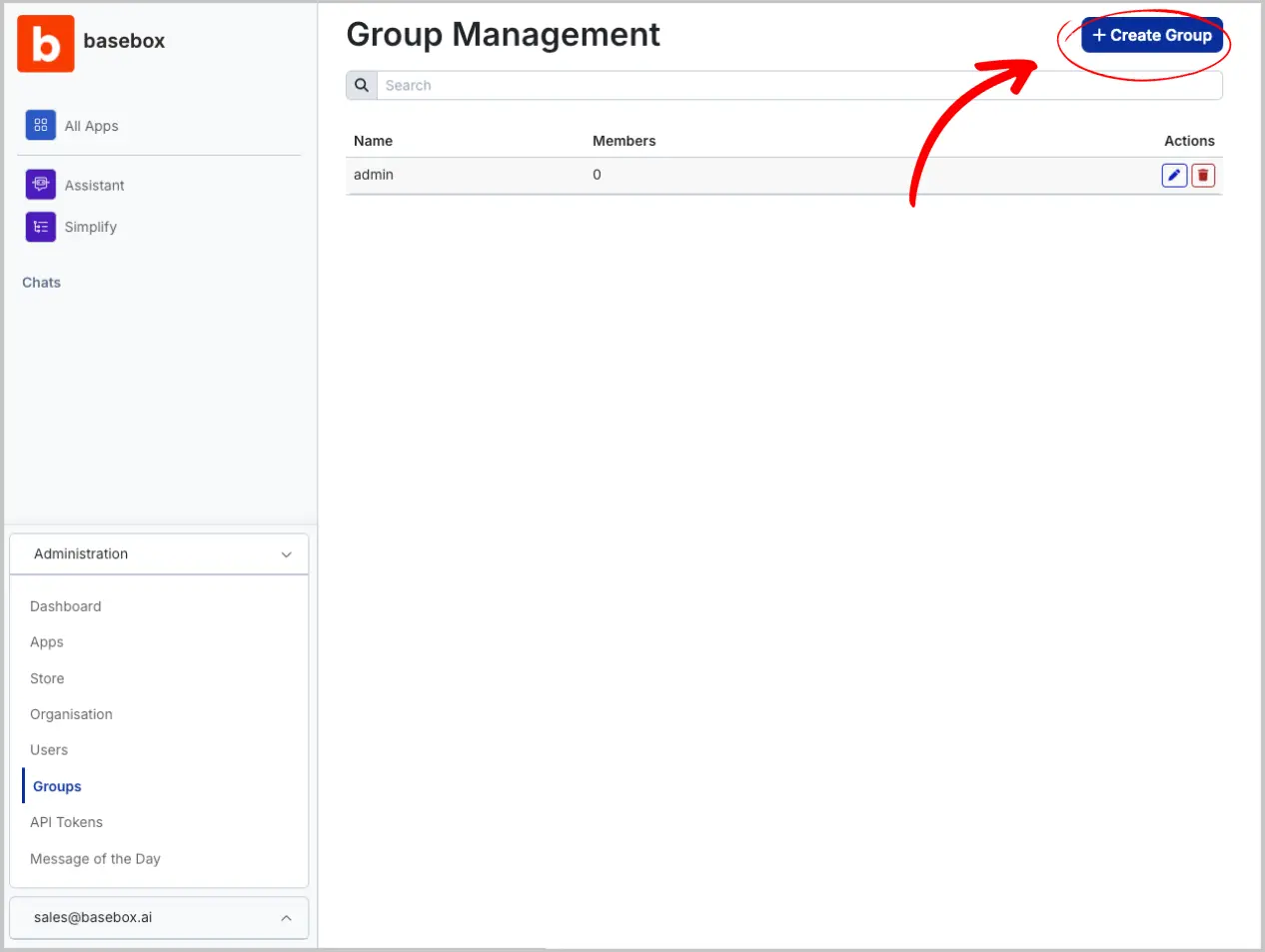Navigate to Organisation settings
Viewport: 1265px width, 952px height.
tap(71, 714)
